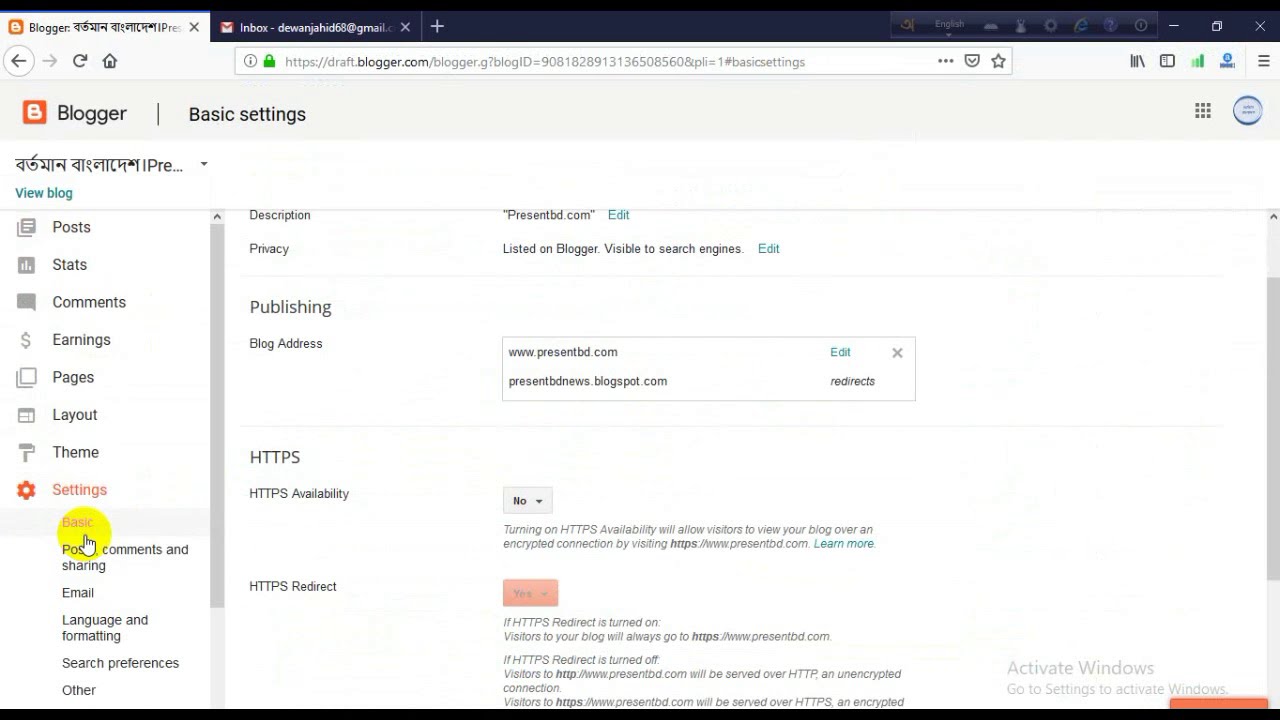1280x720 pixels.
Task: Switch to the Gmail Inbox tab
Action: [x=315, y=27]
